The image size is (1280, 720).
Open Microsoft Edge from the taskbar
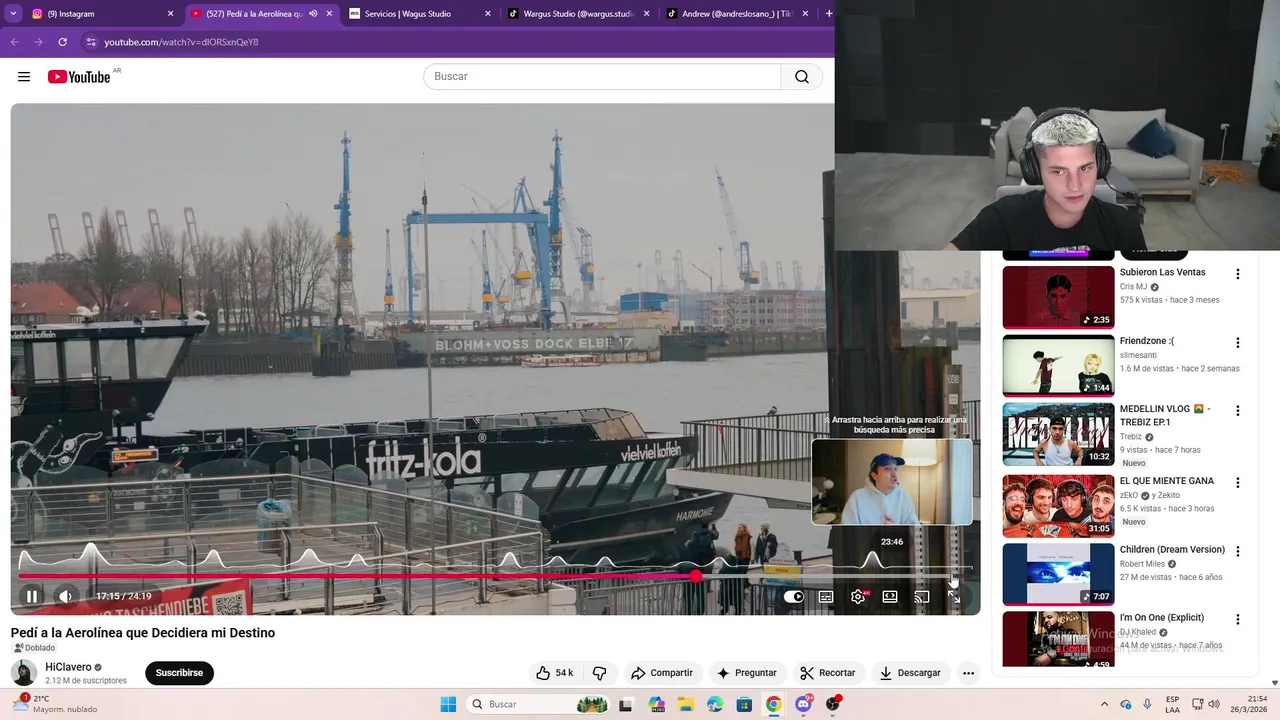coord(715,704)
